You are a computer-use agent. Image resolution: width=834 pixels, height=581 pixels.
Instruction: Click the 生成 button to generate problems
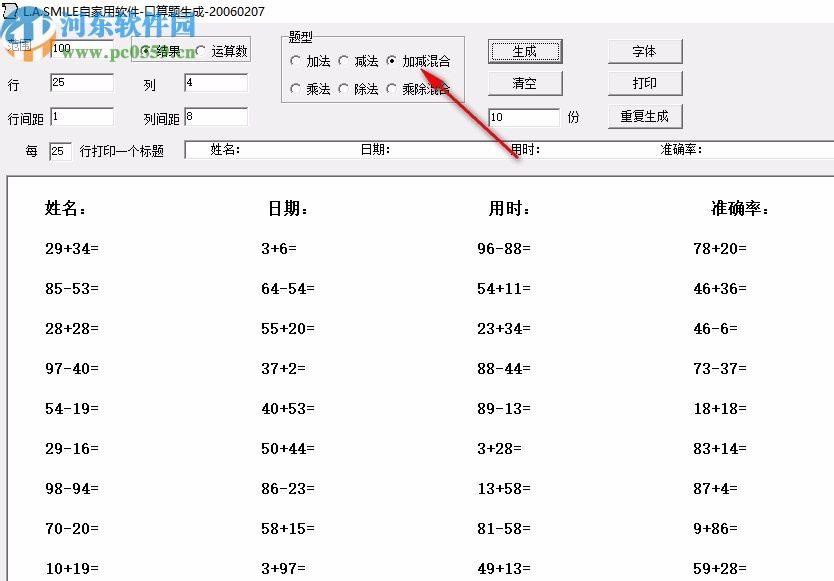[525, 50]
